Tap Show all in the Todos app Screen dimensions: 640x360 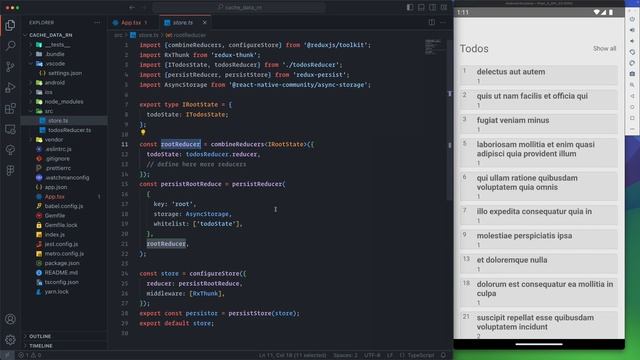[x=604, y=49]
